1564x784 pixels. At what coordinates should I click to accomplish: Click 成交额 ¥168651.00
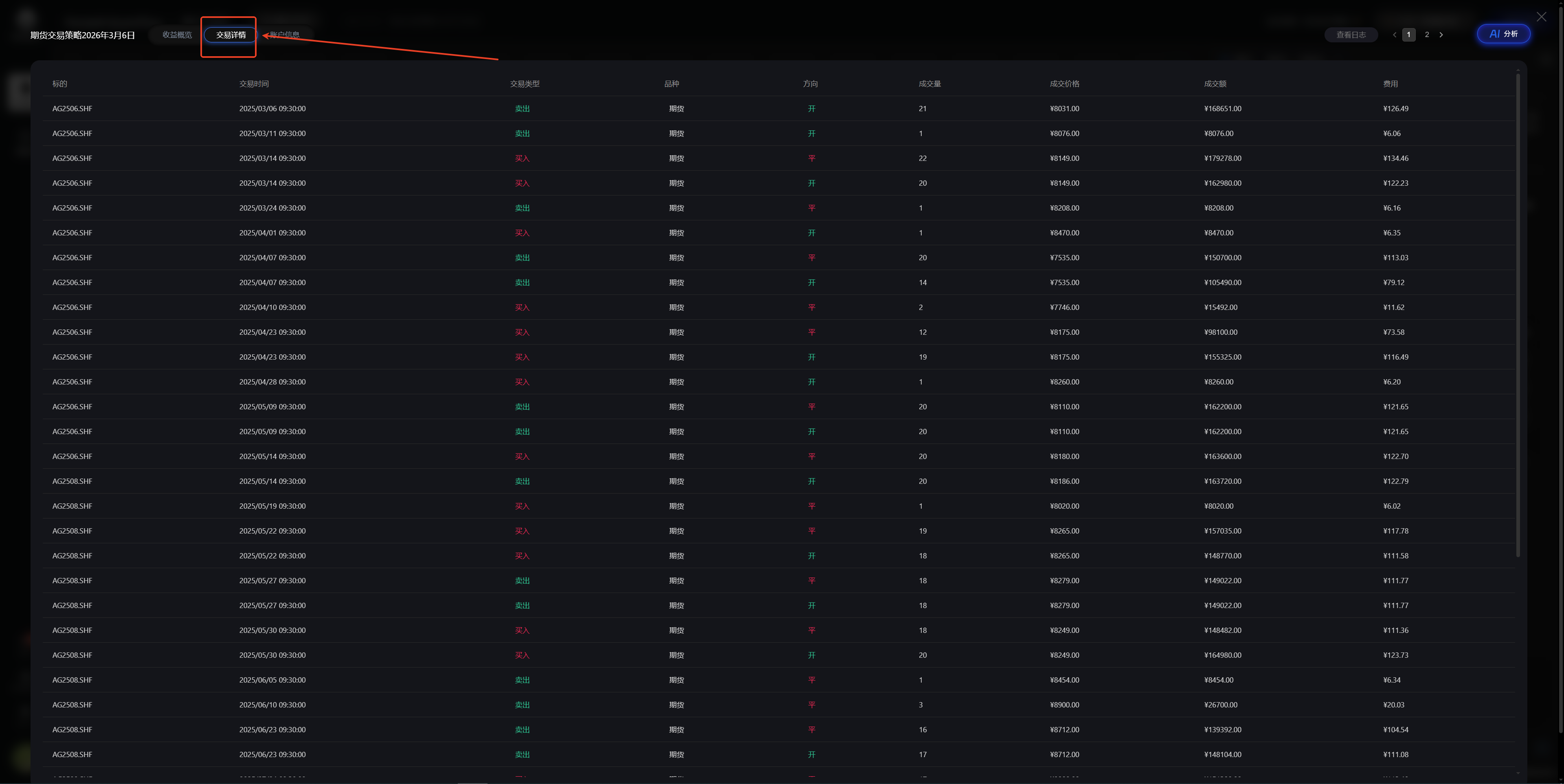1223,109
